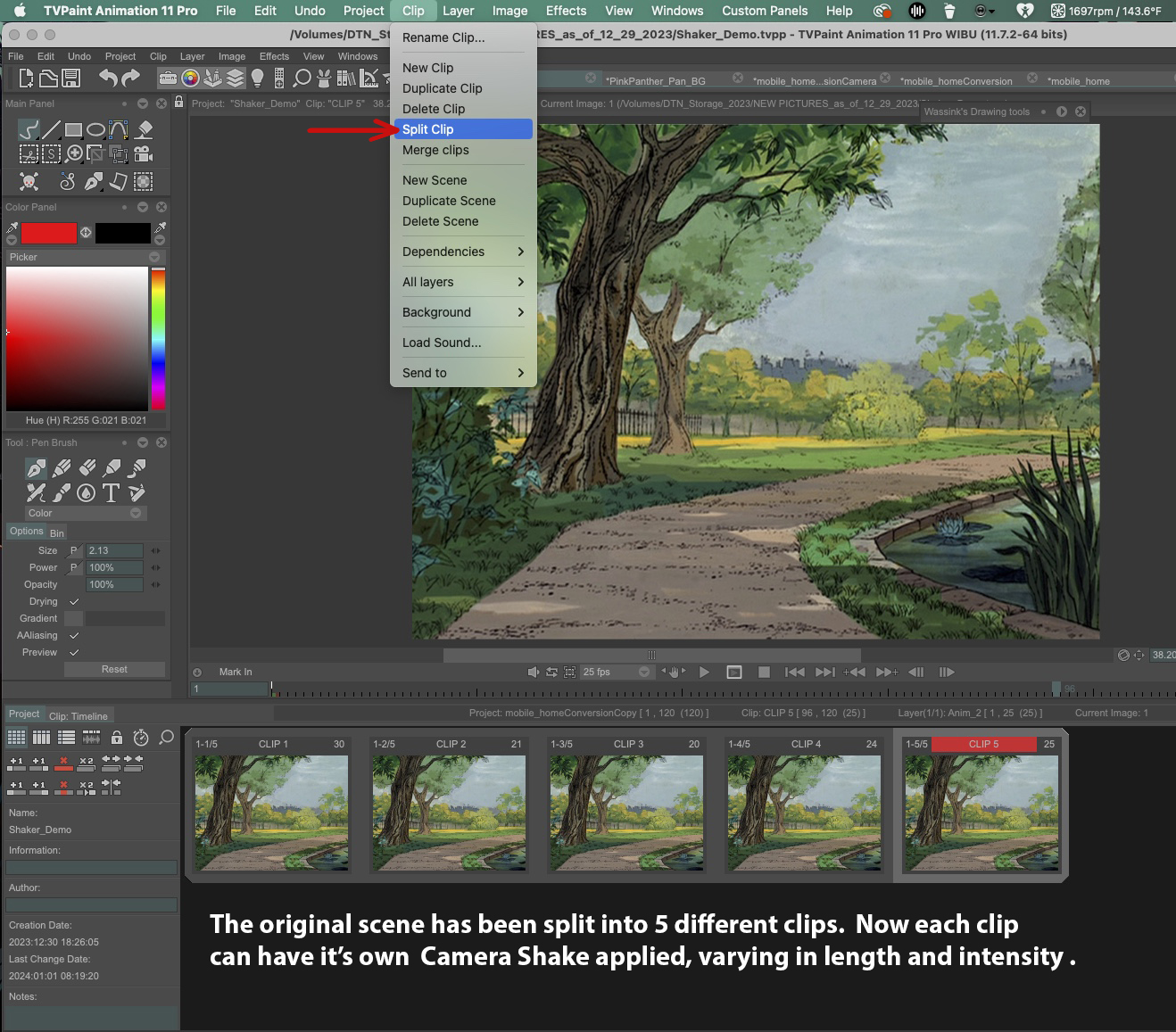
Task: Open the 25 fps frame rate dropdown
Action: [616, 673]
